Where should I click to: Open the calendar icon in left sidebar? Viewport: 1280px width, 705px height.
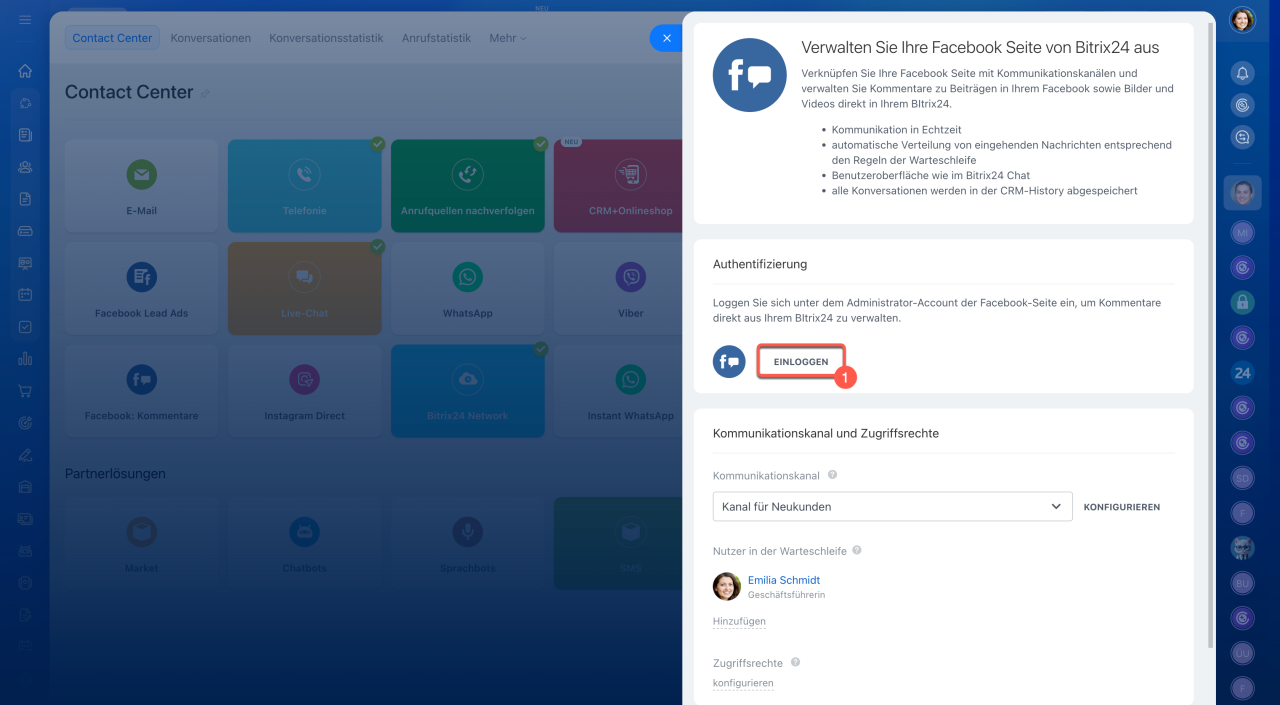pos(25,295)
